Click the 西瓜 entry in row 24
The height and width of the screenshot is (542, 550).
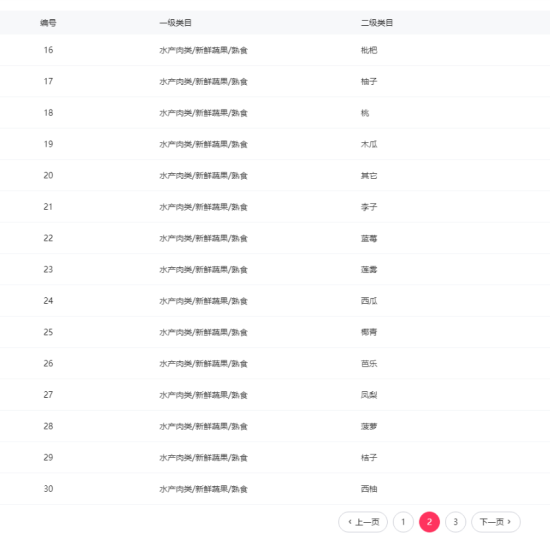pyautogui.click(x=369, y=301)
